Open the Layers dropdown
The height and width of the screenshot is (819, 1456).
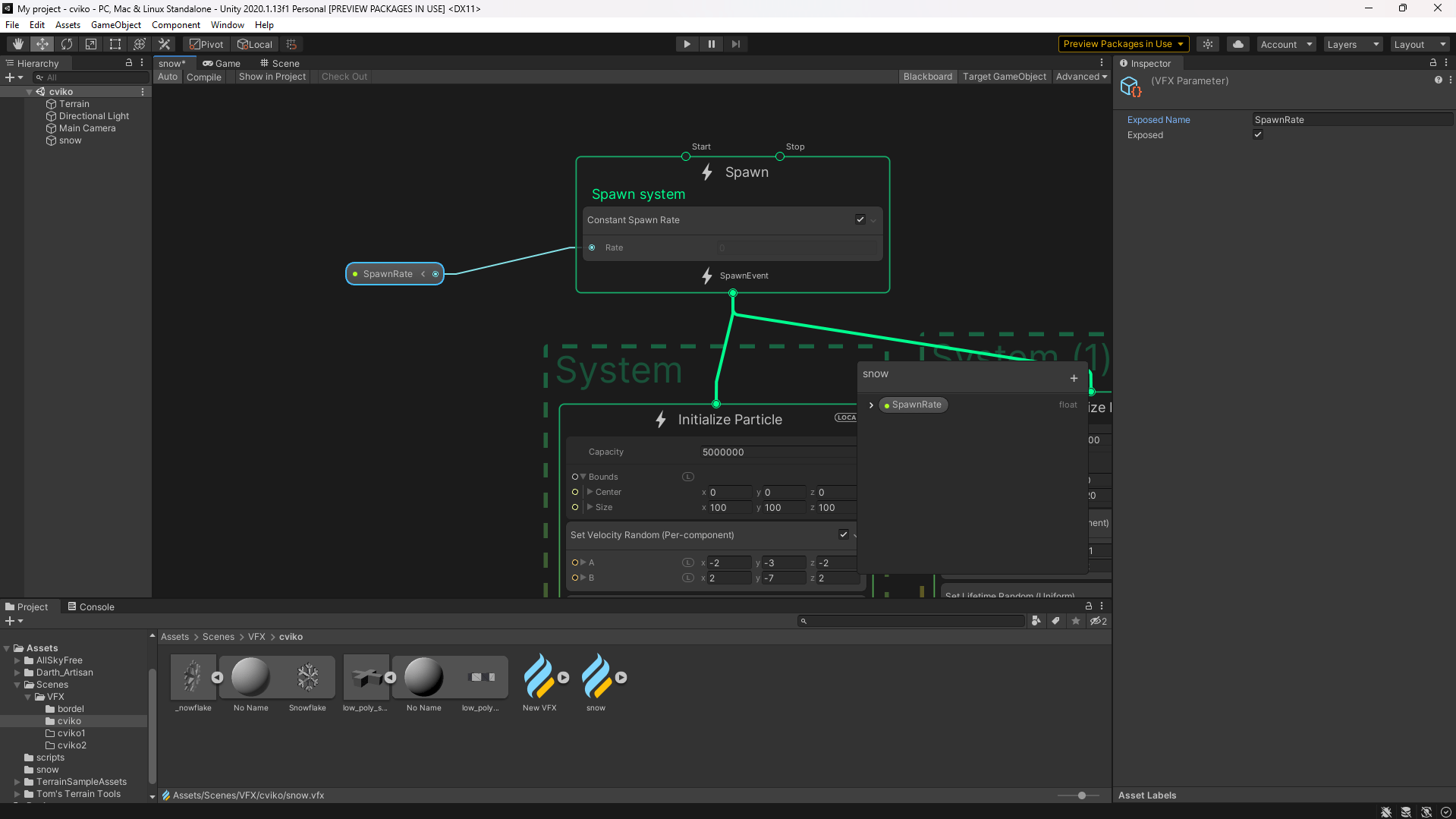(x=1353, y=44)
